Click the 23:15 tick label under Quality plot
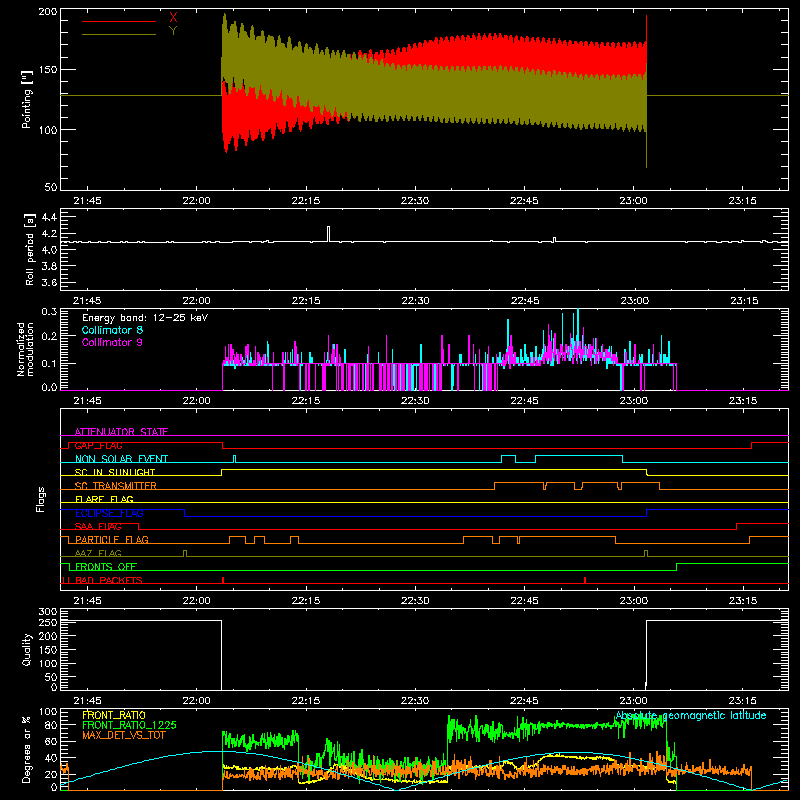Image resolution: width=800 pixels, height=800 pixels. pyautogui.click(x=743, y=701)
